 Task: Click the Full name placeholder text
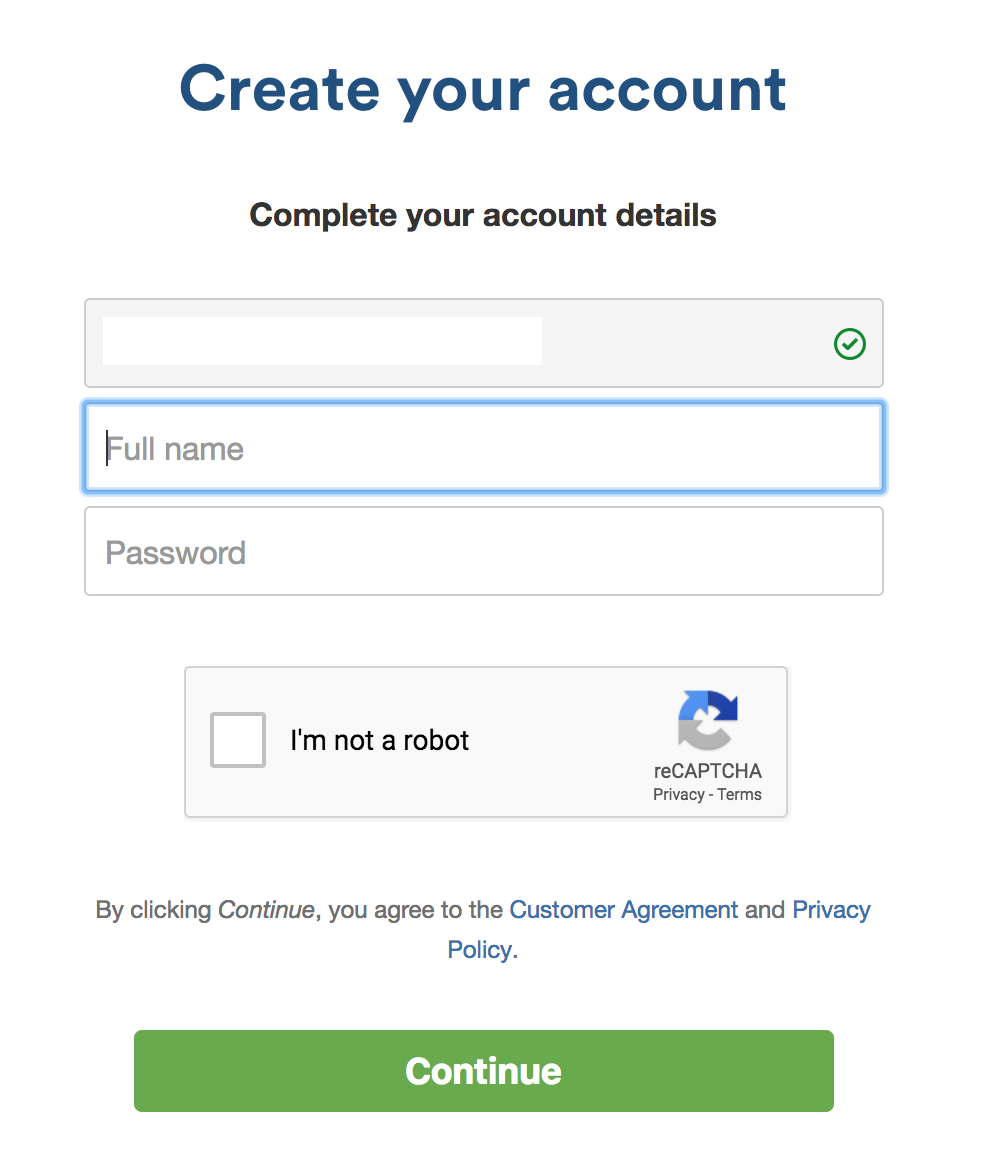click(x=175, y=449)
